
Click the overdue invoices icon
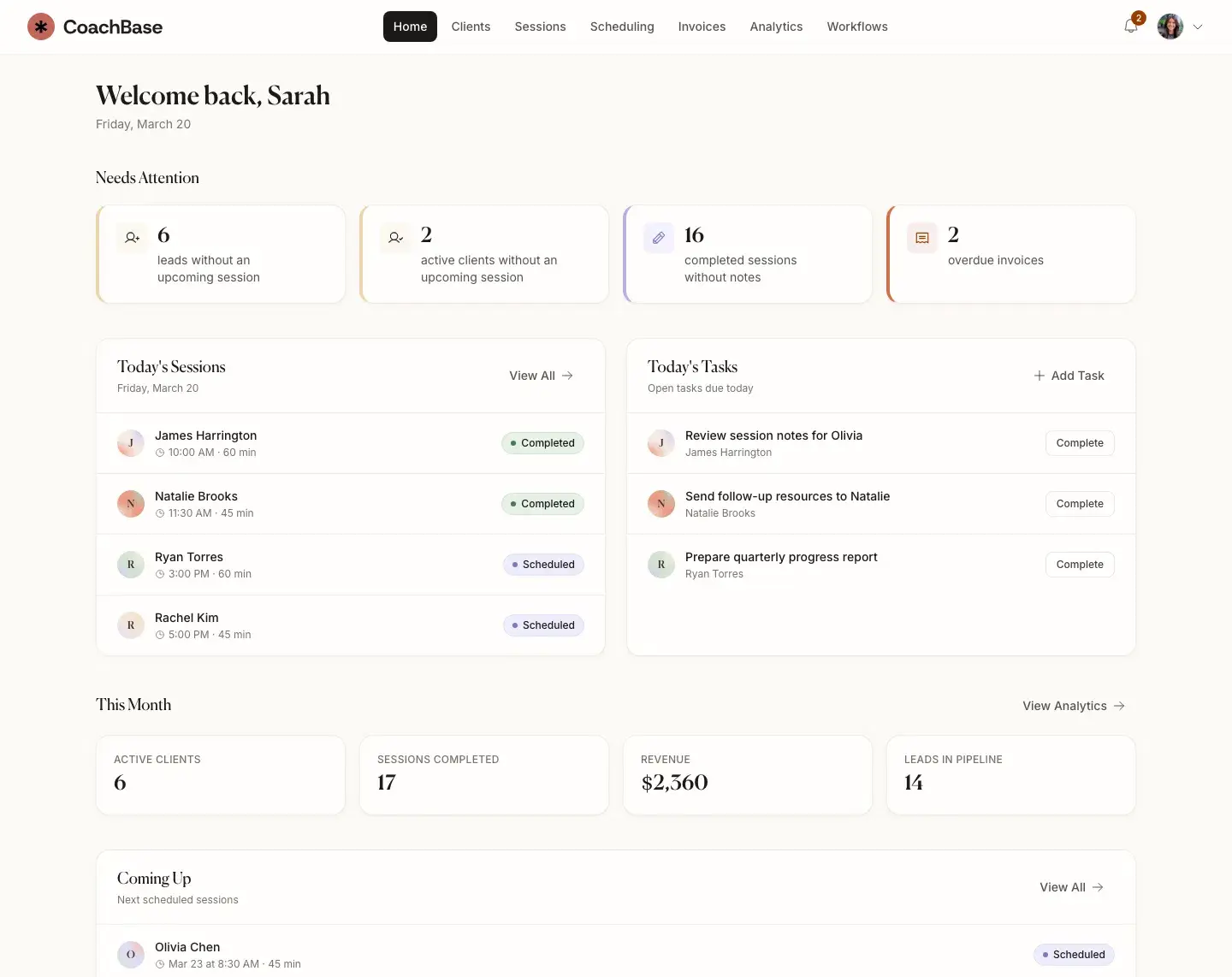922,238
